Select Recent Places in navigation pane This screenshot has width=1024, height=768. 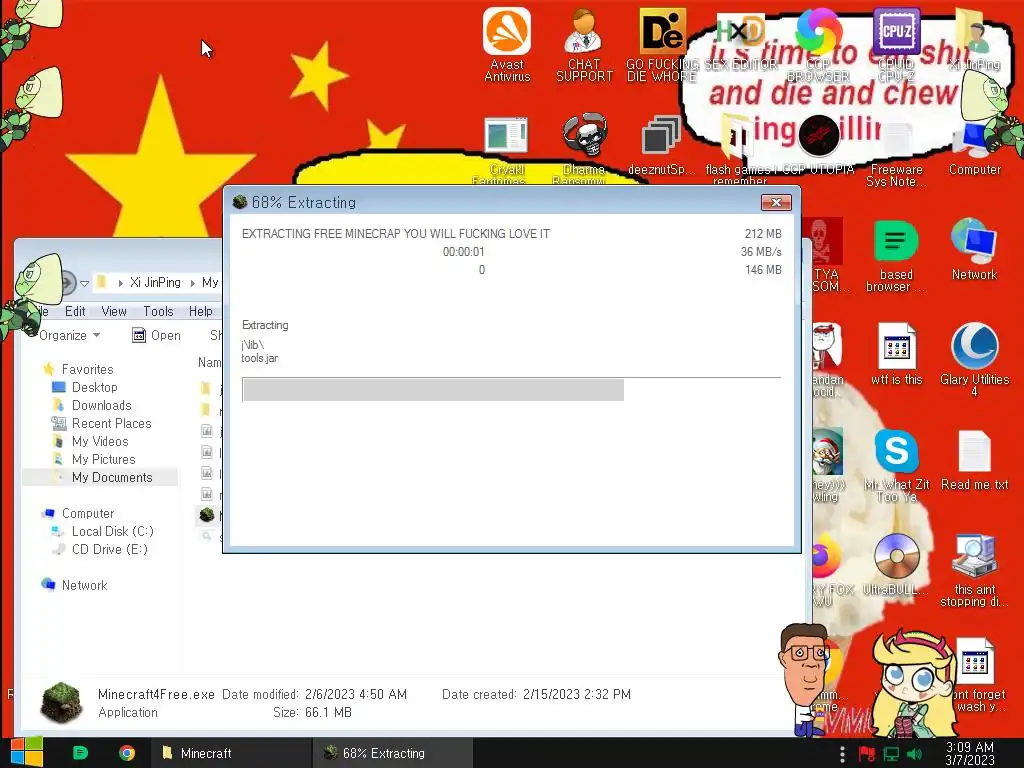pyautogui.click(x=102, y=423)
